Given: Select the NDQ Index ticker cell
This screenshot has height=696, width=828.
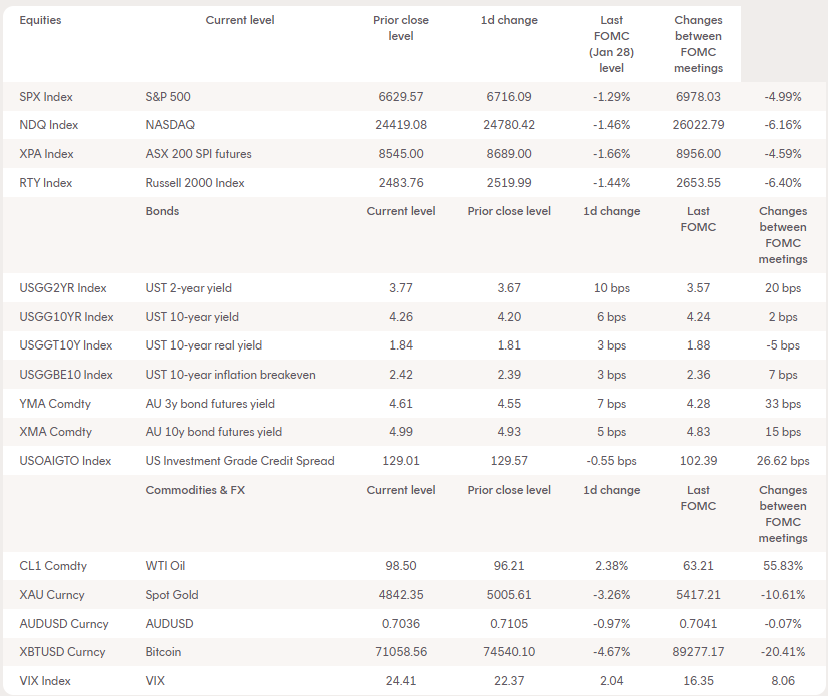Looking at the screenshot, I should 48,125.
